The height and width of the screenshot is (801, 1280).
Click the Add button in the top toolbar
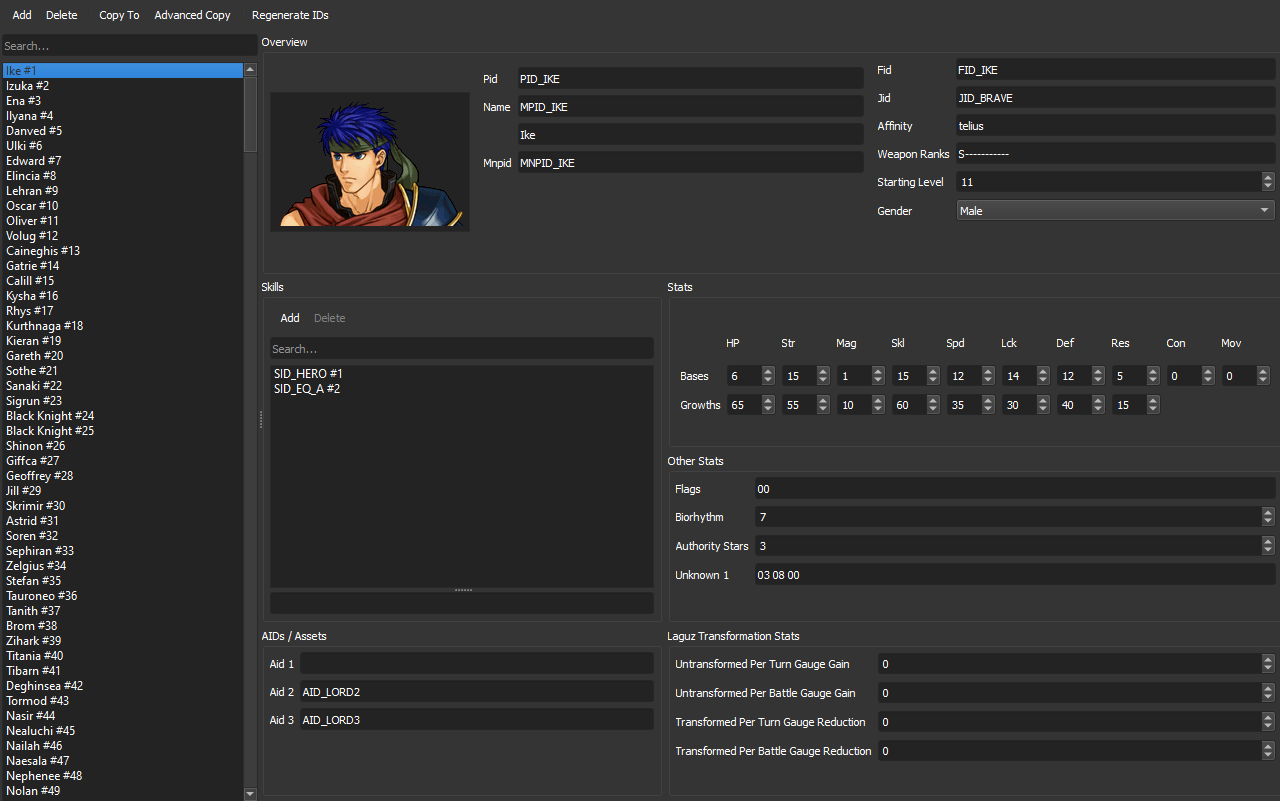(x=21, y=15)
